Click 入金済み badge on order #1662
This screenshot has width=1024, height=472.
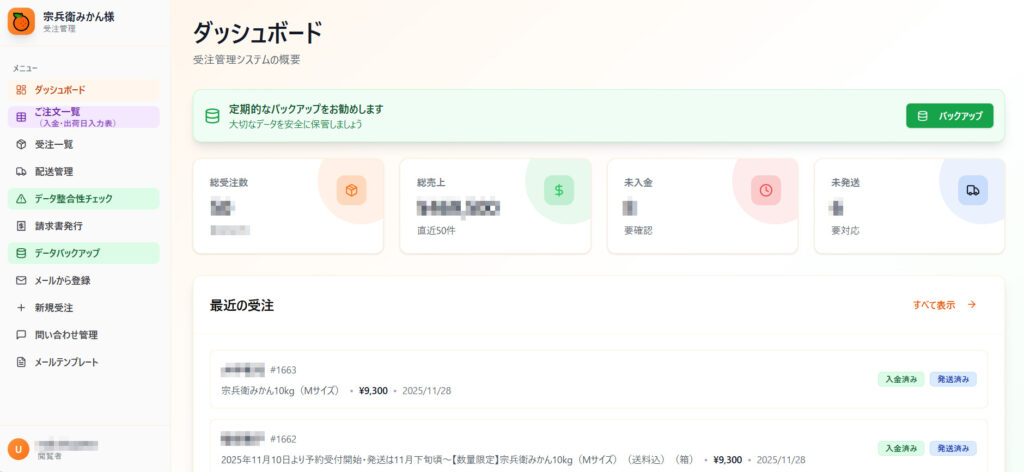[x=901, y=448]
